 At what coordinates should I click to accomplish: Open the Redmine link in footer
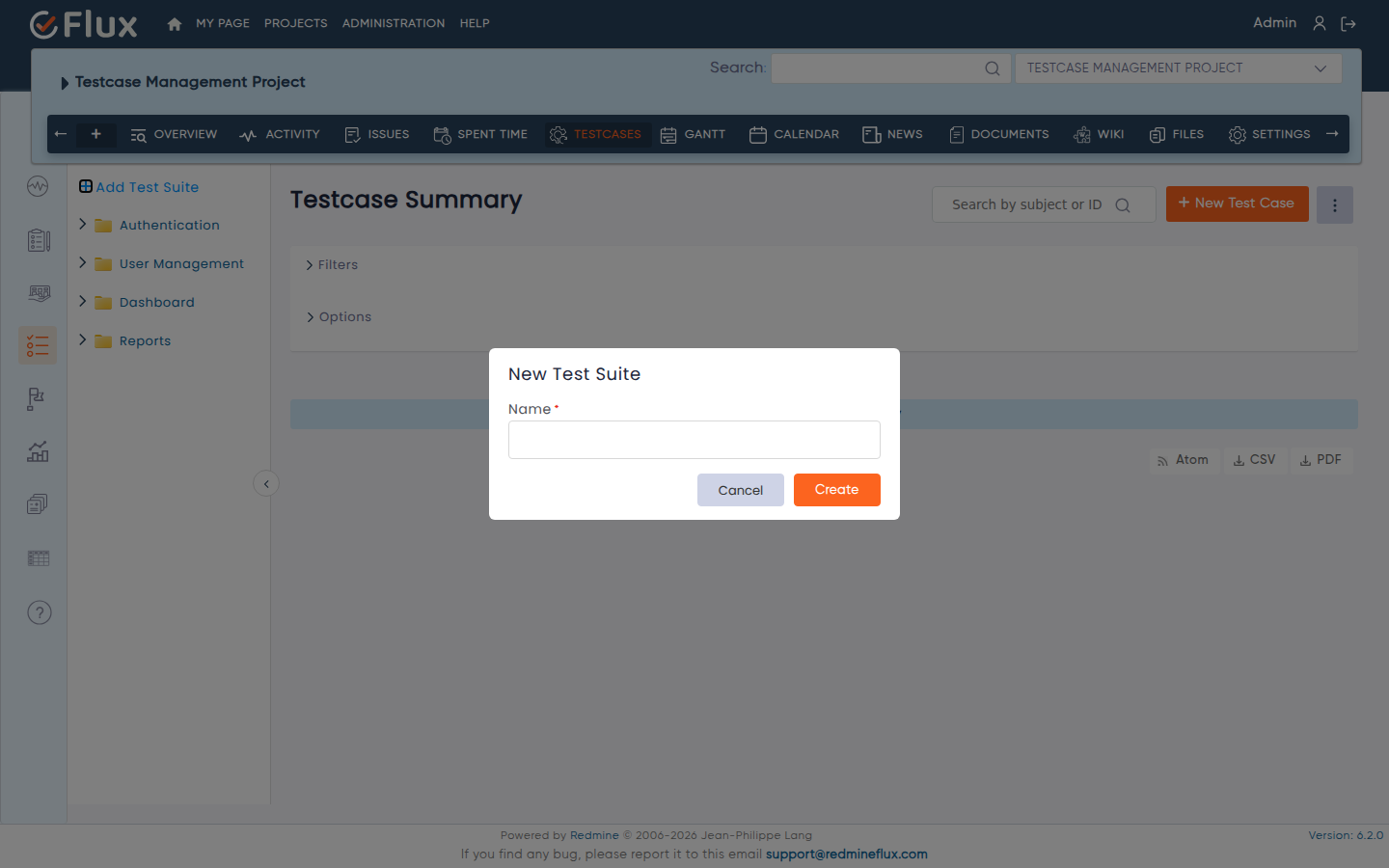(x=594, y=835)
